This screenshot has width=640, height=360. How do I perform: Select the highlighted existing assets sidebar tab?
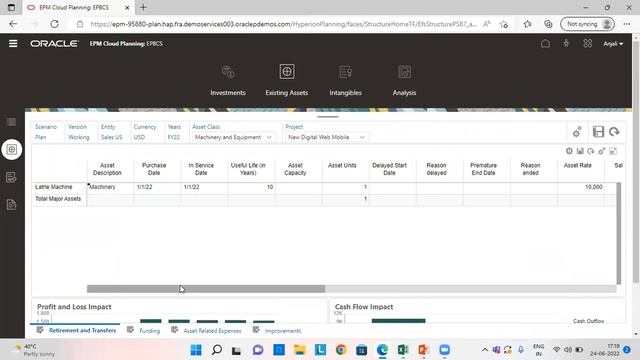[x=11, y=149]
